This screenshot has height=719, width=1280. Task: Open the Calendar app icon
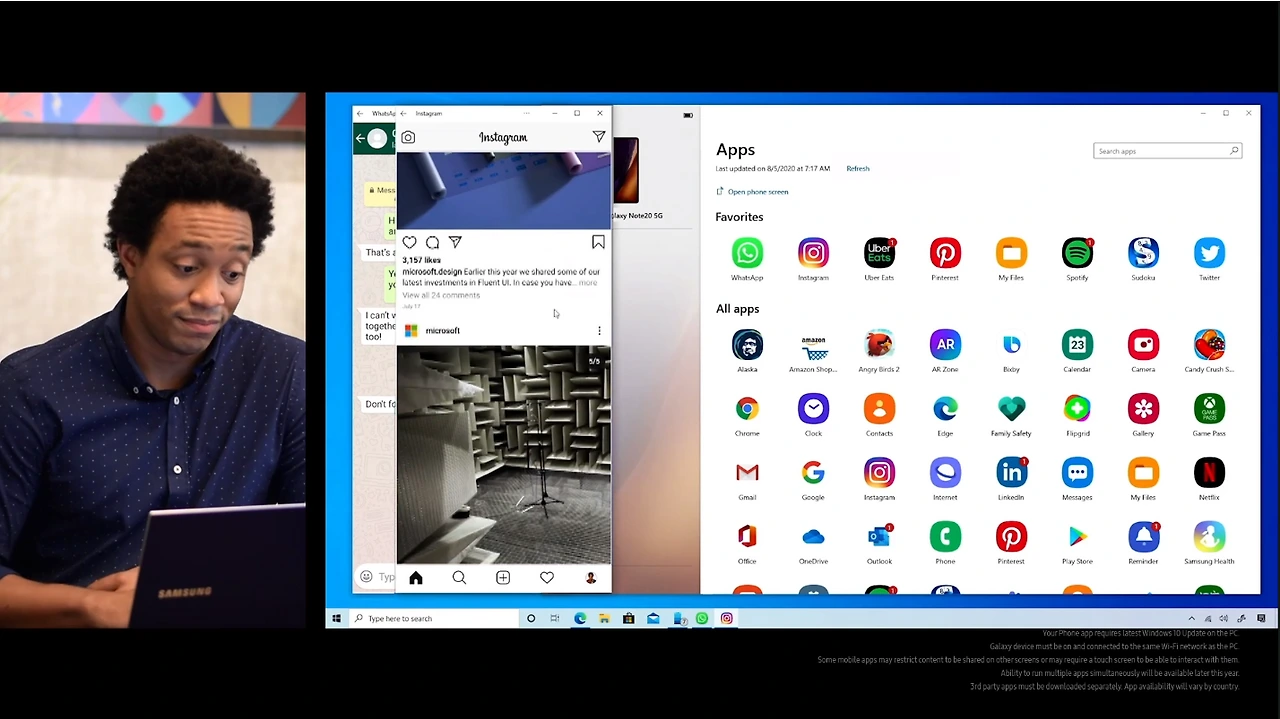tap(1077, 345)
